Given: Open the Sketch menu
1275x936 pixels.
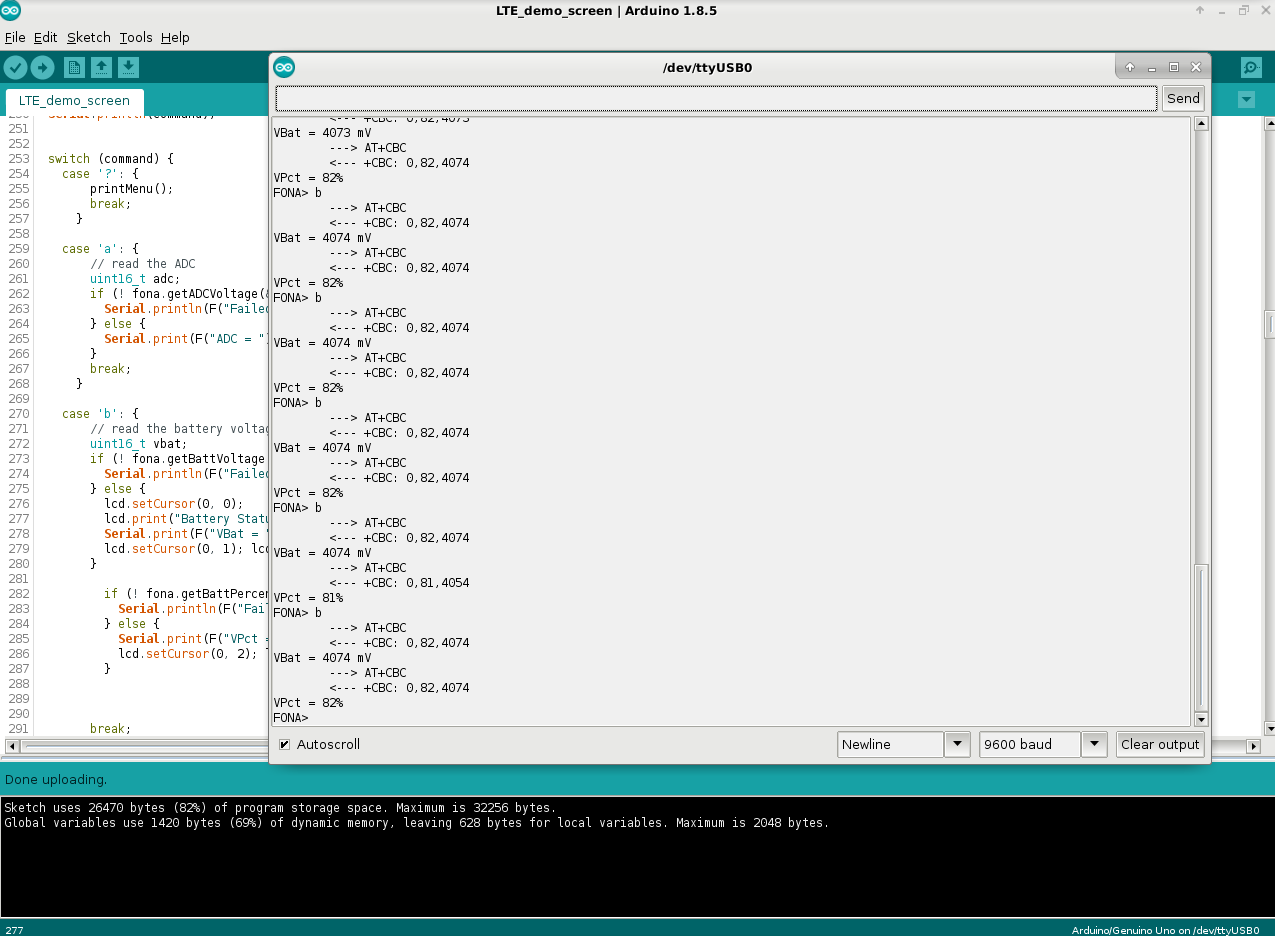Looking at the screenshot, I should click(x=88, y=37).
